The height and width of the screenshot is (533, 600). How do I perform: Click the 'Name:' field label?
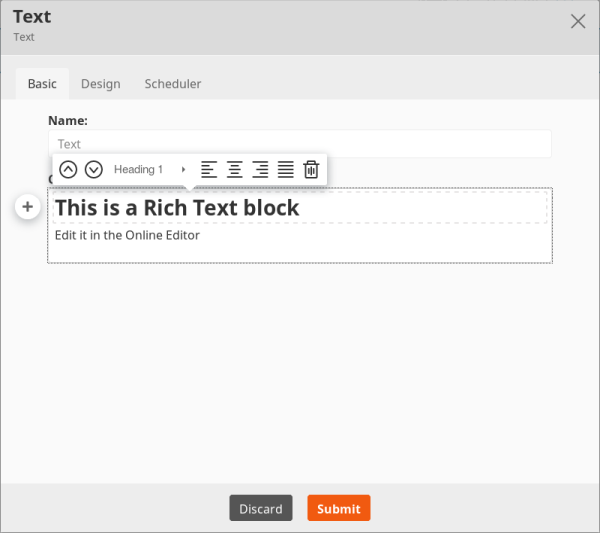pyautogui.click(x=68, y=120)
